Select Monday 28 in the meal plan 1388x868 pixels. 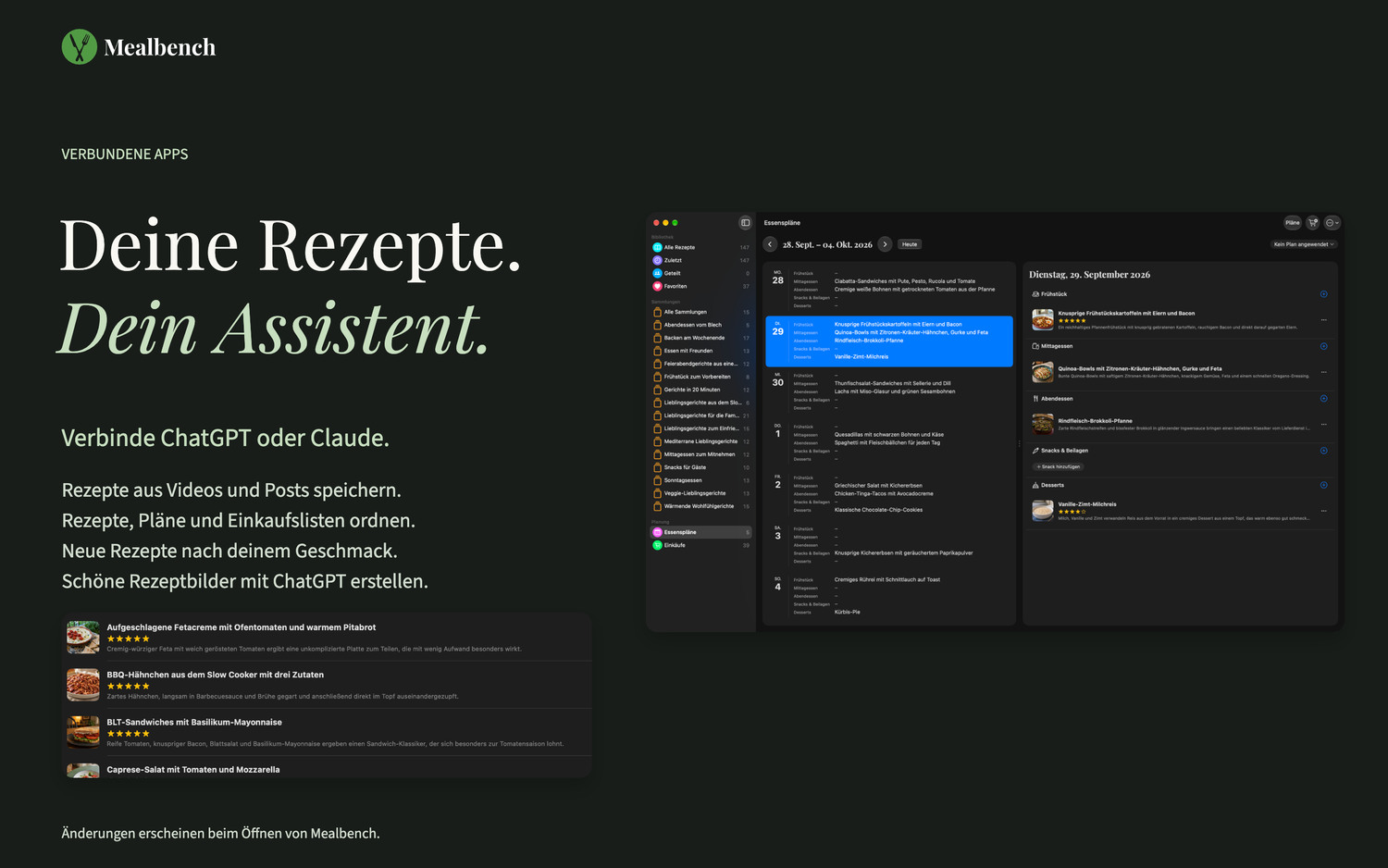click(x=888, y=289)
